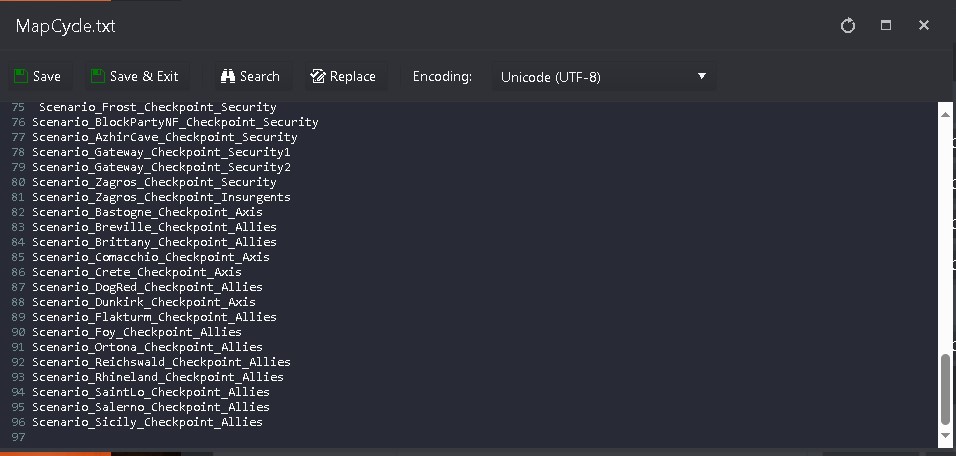Click the refresh icon in title bar

pyautogui.click(x=847, y=26)
